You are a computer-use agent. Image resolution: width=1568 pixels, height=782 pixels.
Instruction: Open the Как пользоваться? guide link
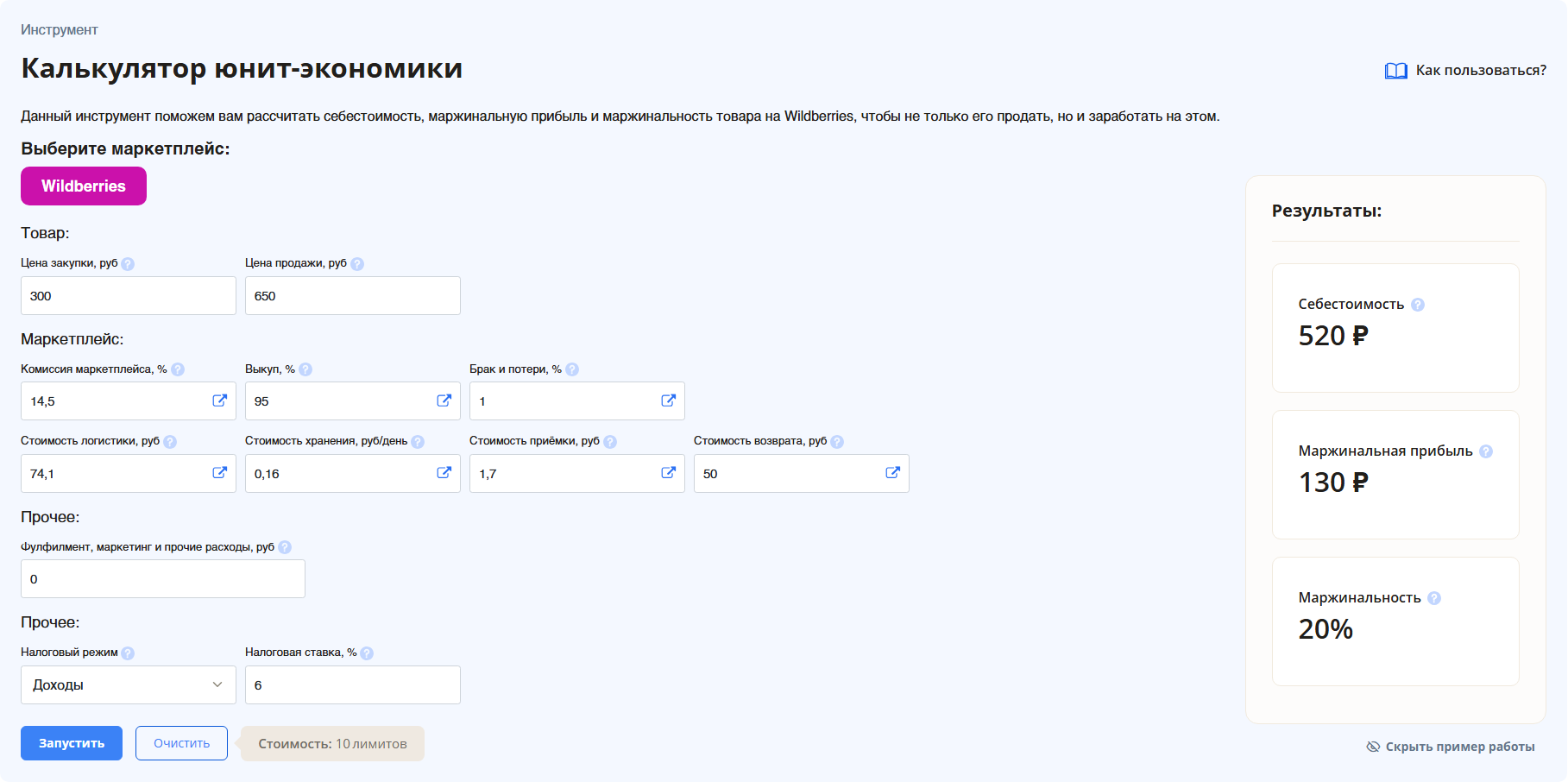tap(1466, 71)
